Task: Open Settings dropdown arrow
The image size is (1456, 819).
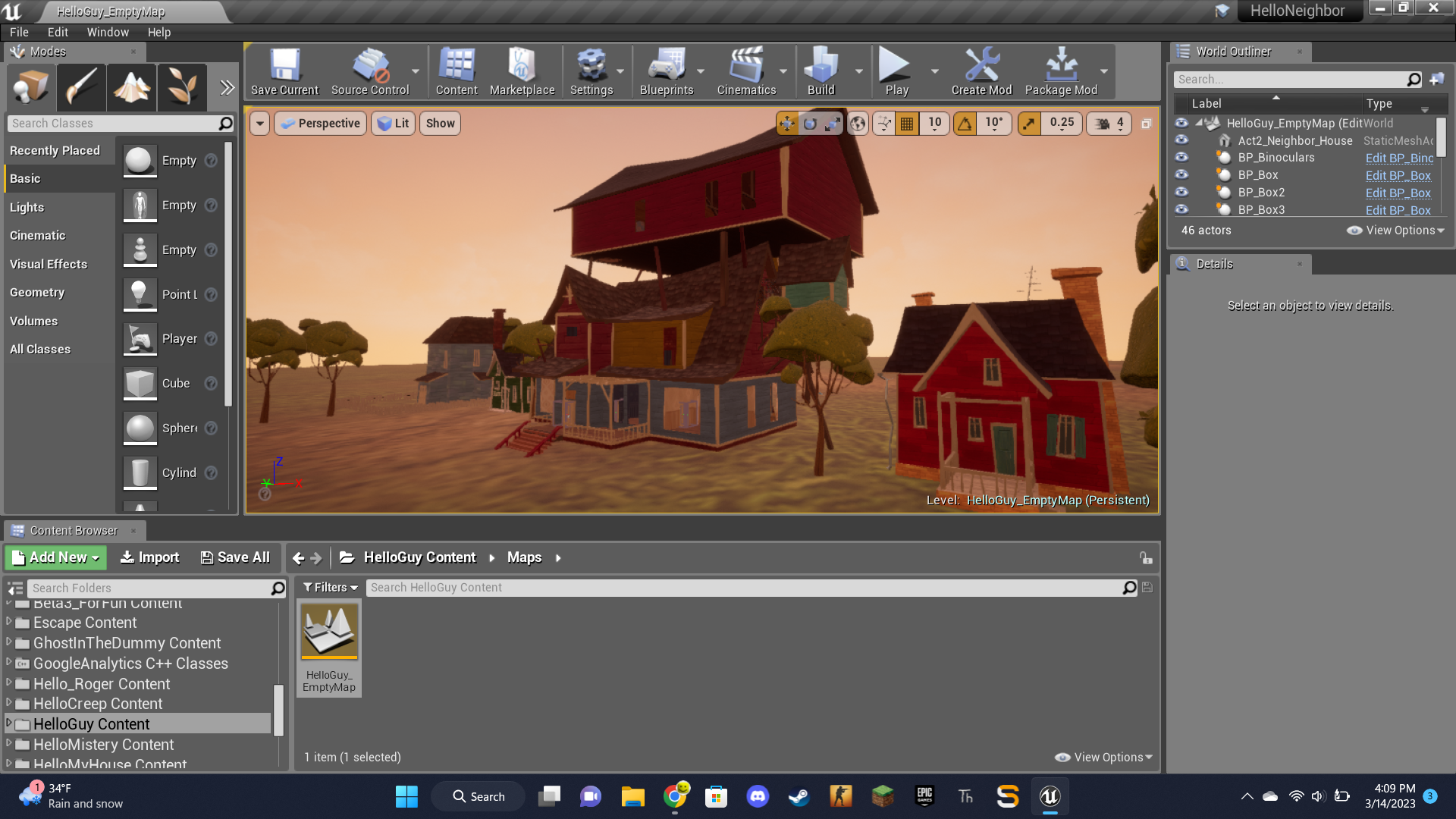Action: 620,71
